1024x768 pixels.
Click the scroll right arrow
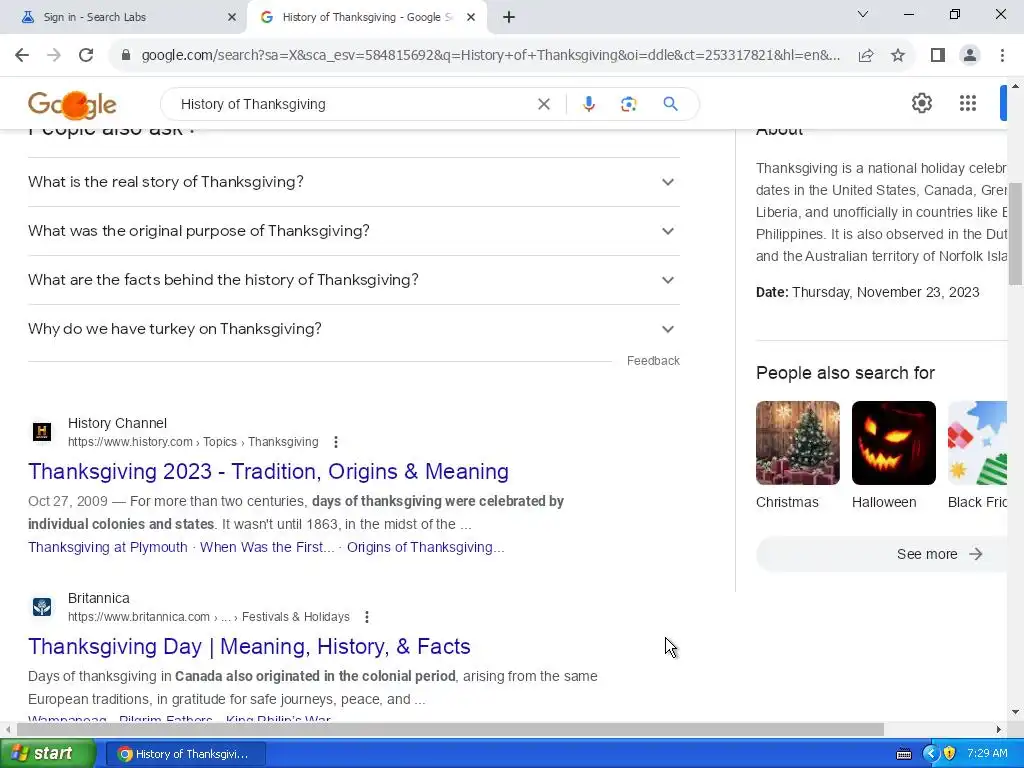[999, 729]
